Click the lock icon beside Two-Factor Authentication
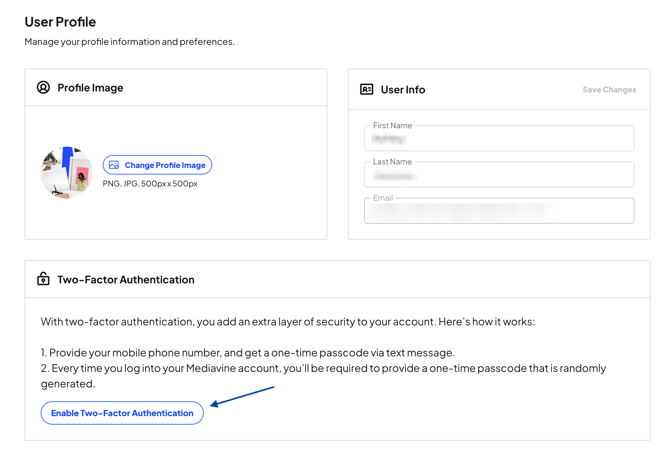 point(43,279)
